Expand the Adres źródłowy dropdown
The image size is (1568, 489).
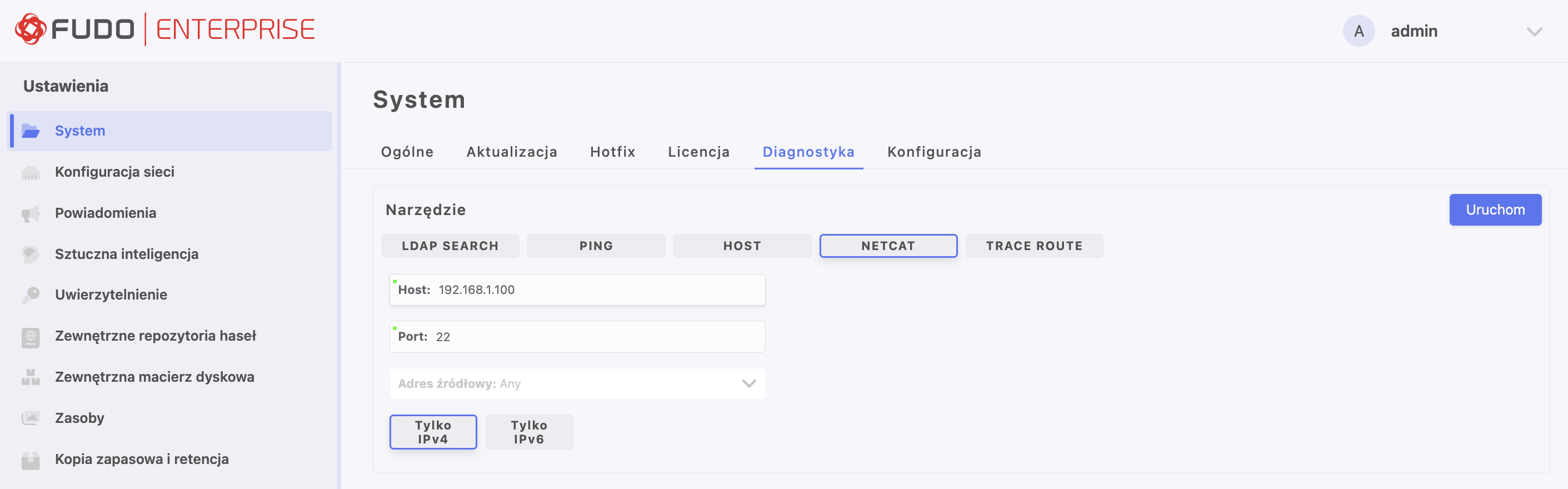(x=577, y=383)
